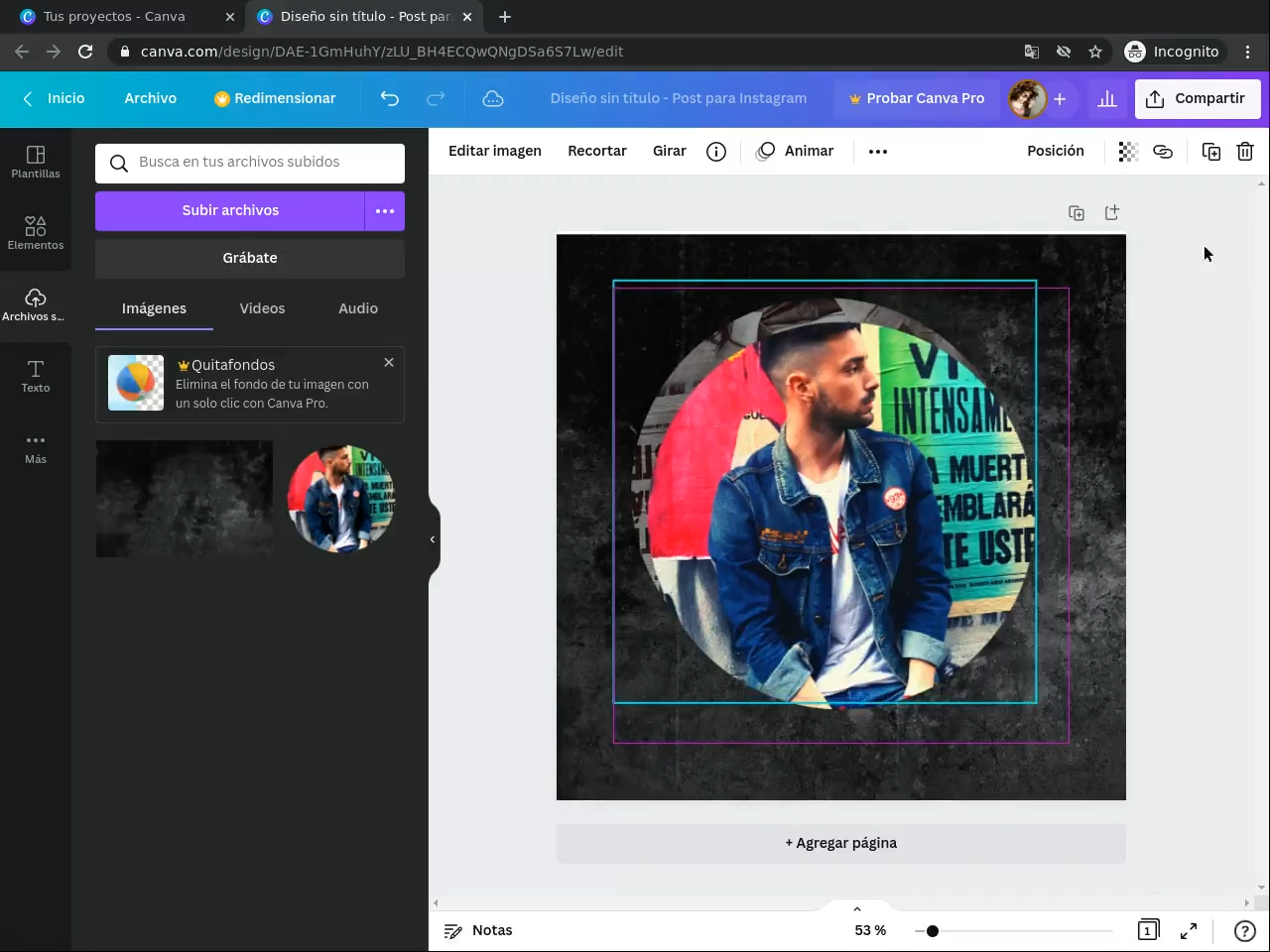Click the redo arrow icon
Image resolution: width=1270 pixels, height=952 pixels.
click(x=436, y=98)
